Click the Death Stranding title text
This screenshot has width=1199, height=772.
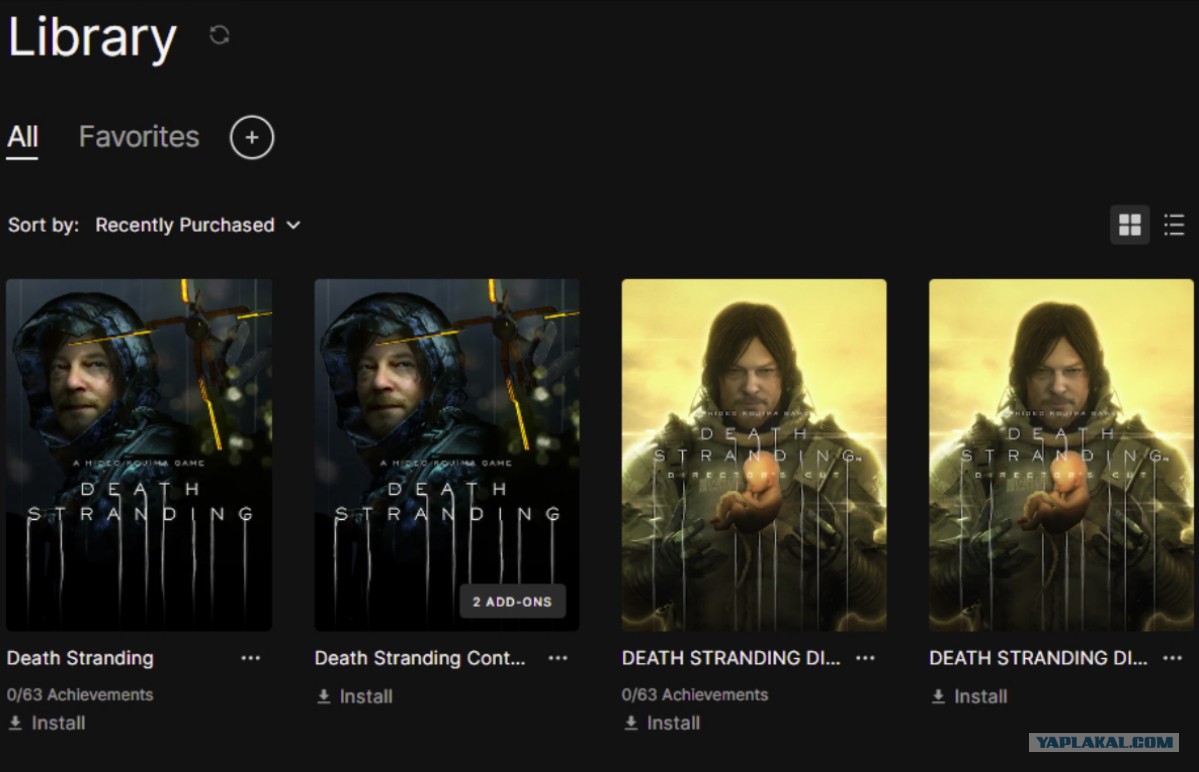pos(80,658)
